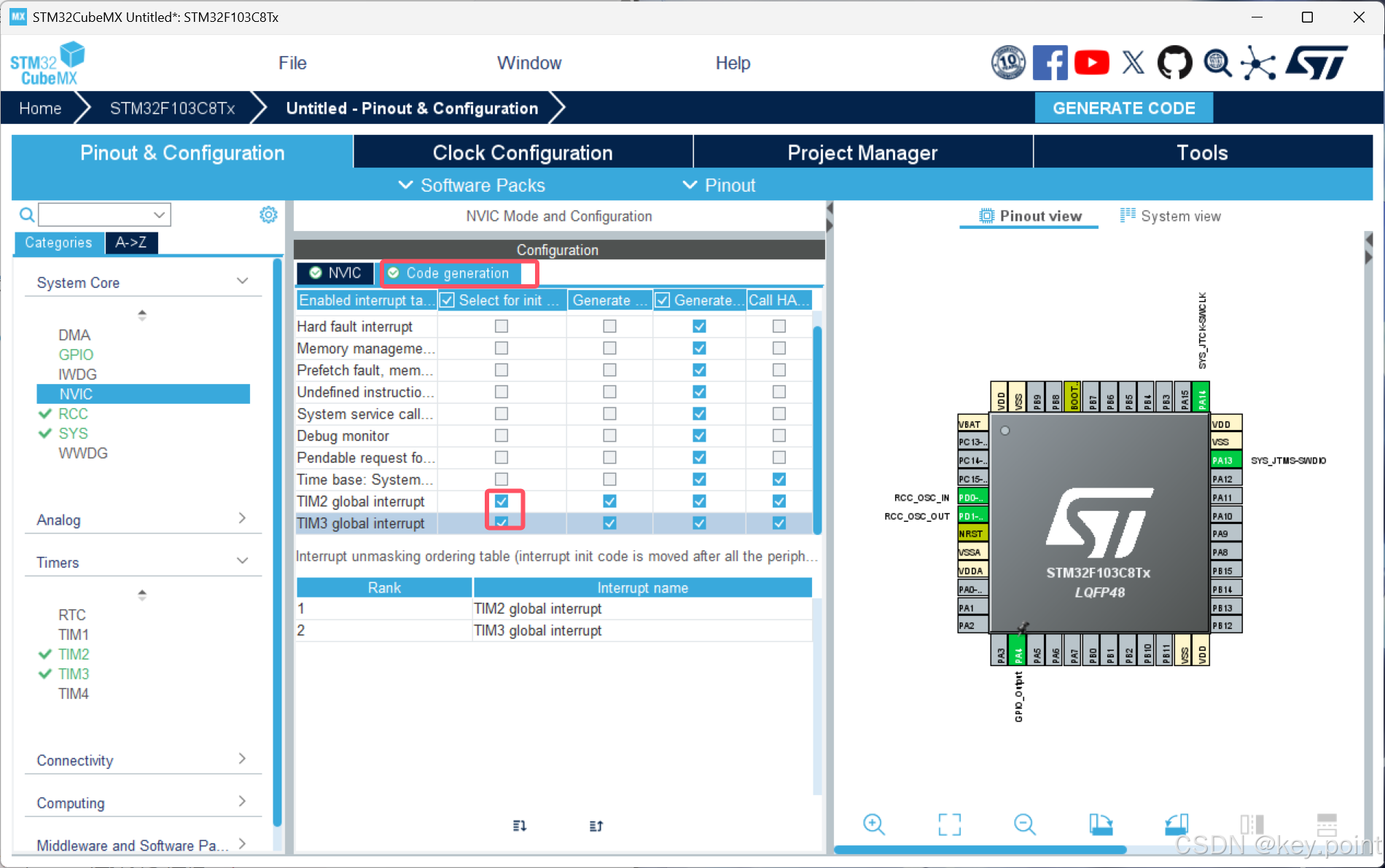
Task: Open the category settings gear icon
Action: (268, 215)
